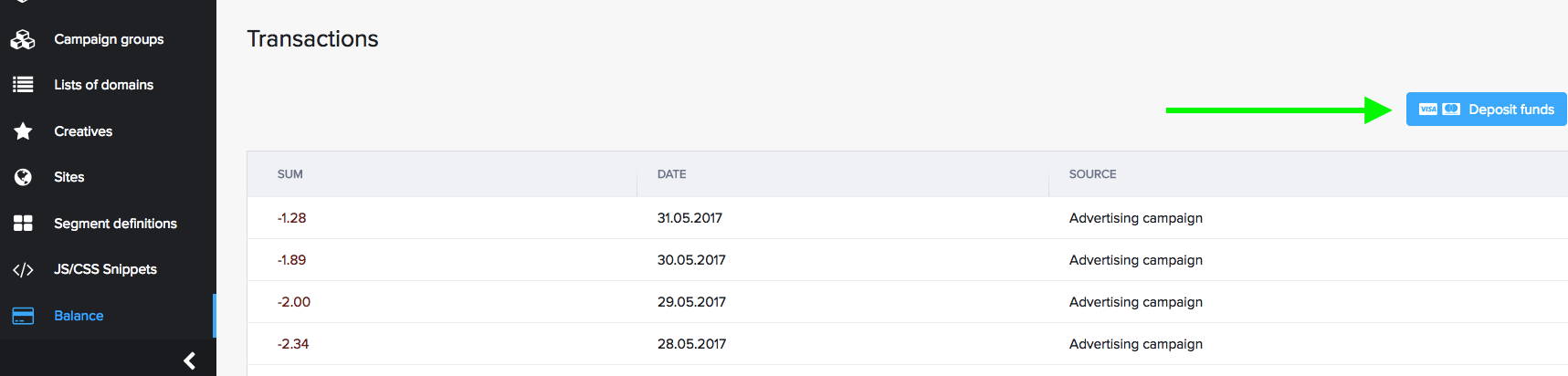This screenshot has width=1568, height=376.
Task: Click the Segment definitions grid icon
Action: pyautogui.click(x=23, y=224)
